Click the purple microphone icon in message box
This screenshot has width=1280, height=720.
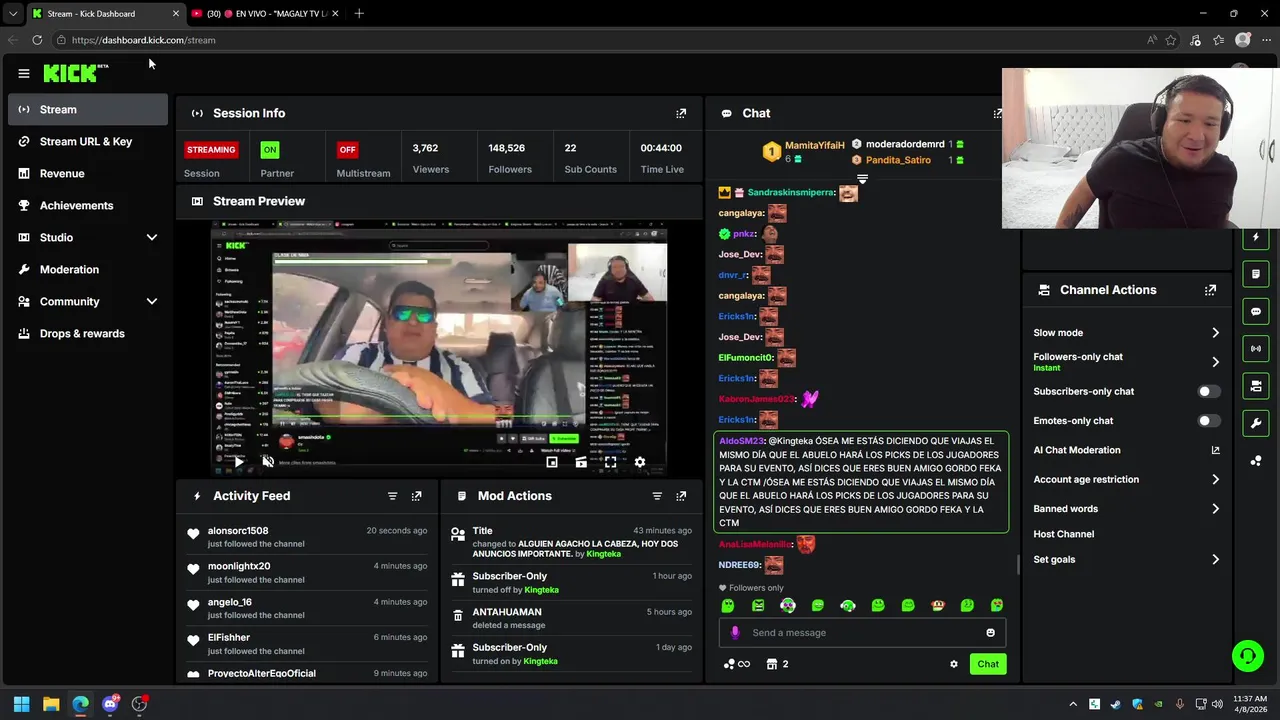735,632
